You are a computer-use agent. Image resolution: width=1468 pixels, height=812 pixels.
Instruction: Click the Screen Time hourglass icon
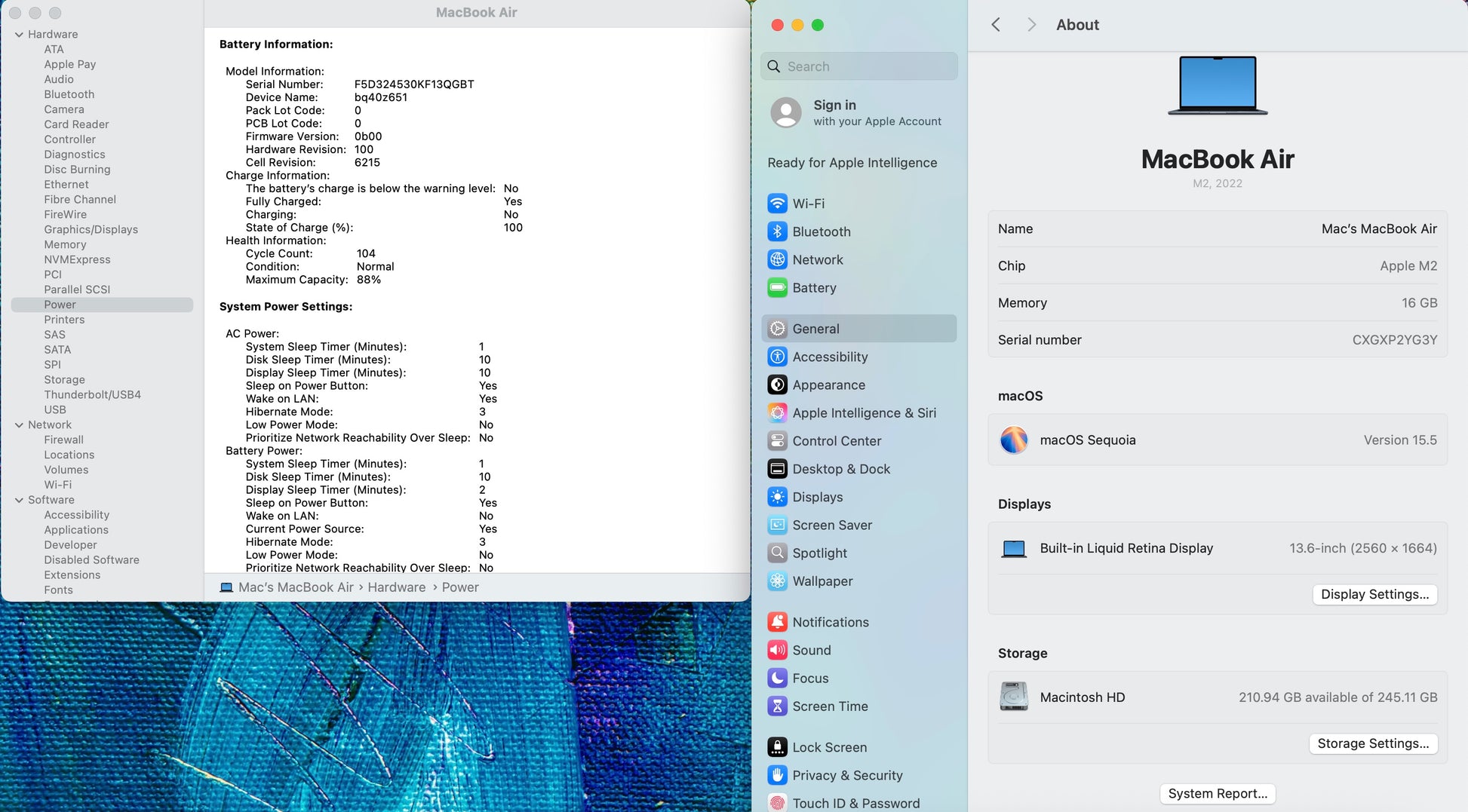coord(777,706)
